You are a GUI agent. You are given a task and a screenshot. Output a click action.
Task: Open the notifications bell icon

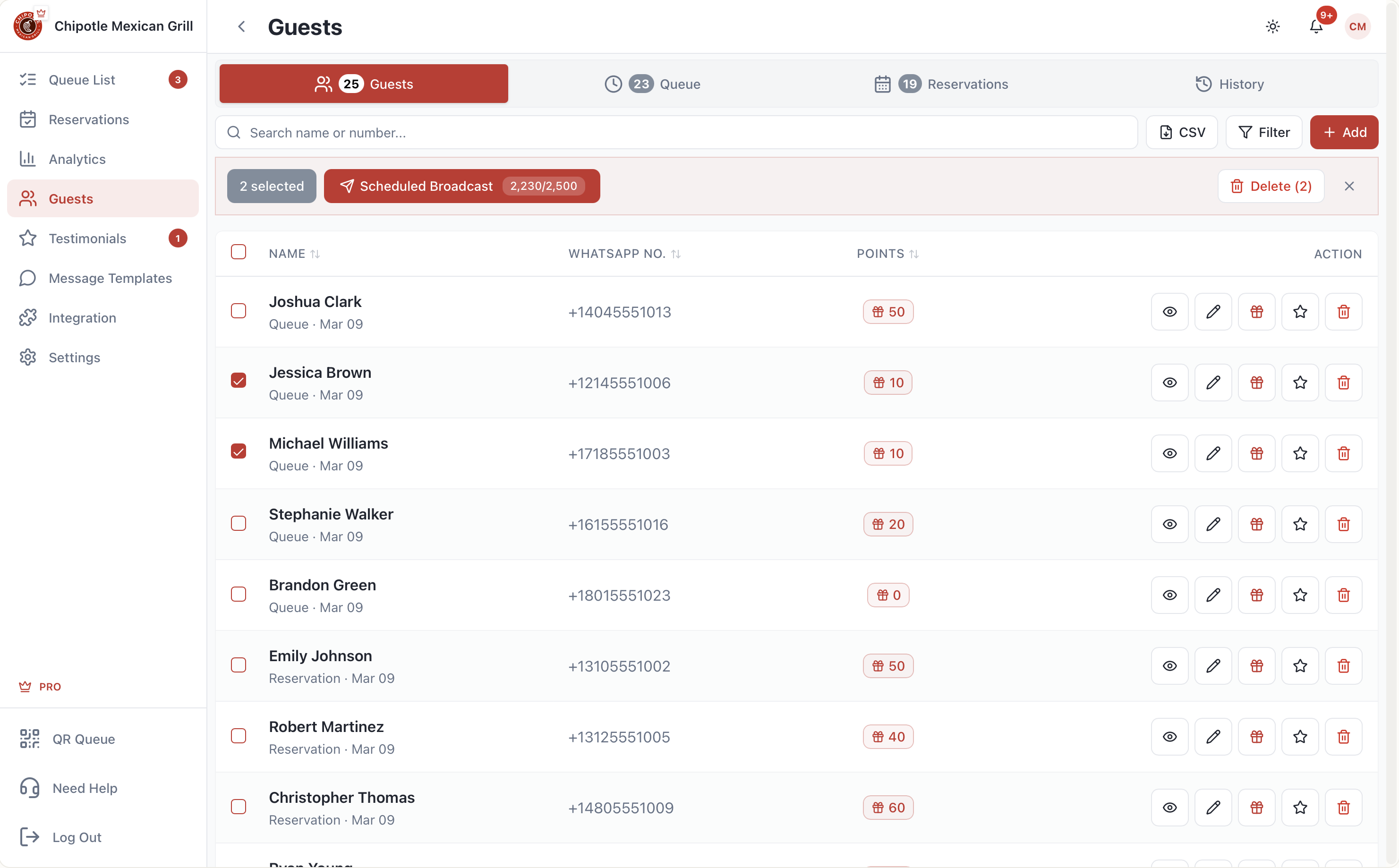1316,26
